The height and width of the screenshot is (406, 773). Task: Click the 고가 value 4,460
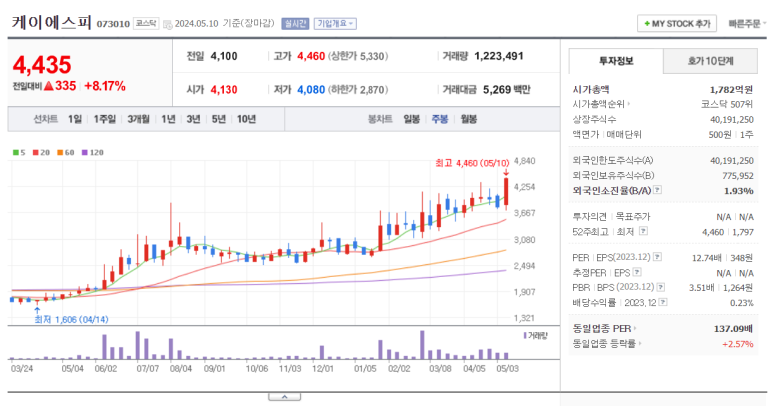pos(311,56)
